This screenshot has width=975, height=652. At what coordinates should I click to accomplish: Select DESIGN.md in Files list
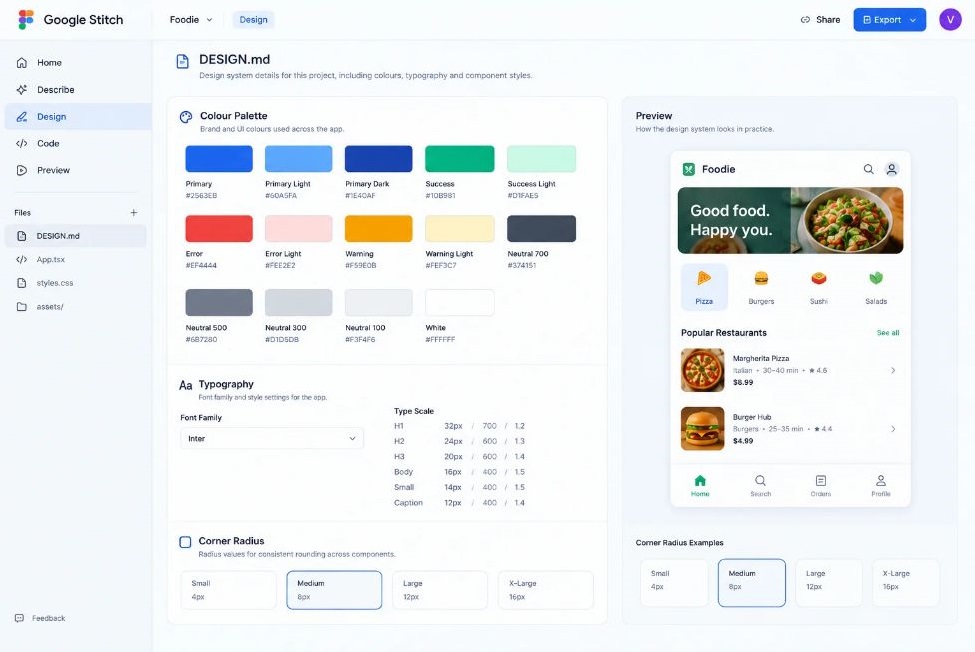click(76, 236)
